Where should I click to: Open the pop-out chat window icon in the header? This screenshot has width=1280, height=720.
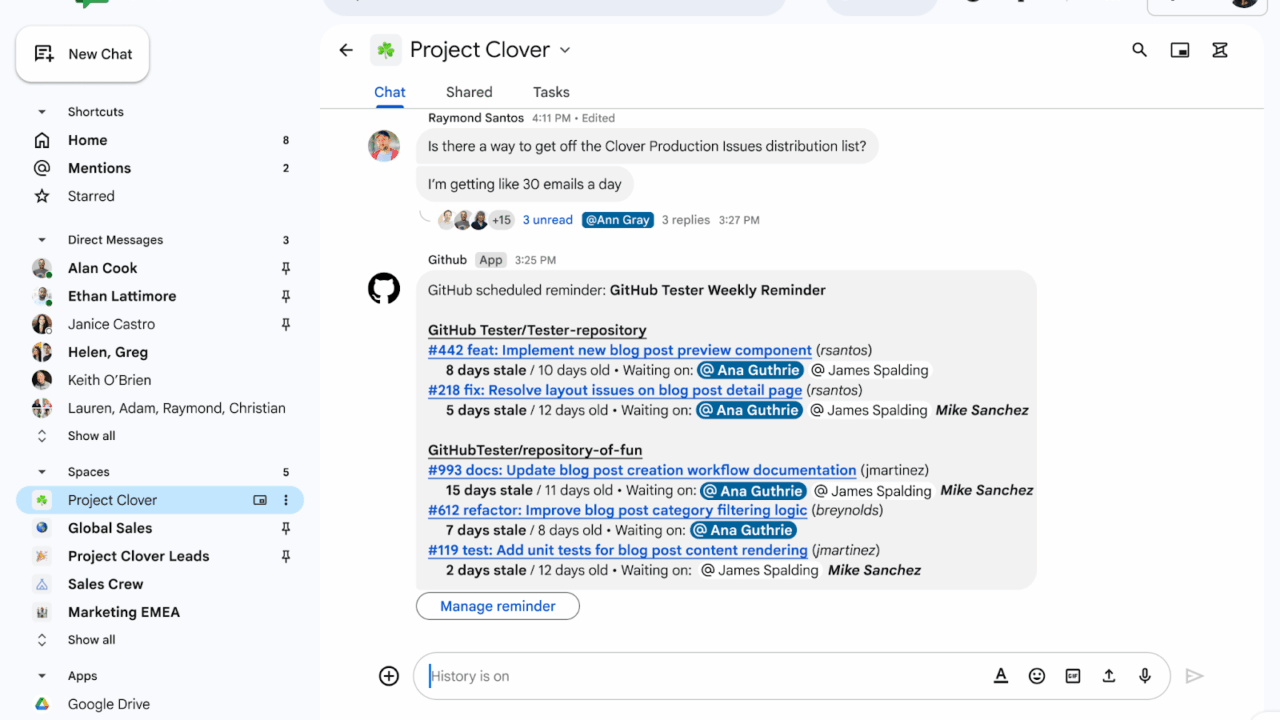[1180, 50]
